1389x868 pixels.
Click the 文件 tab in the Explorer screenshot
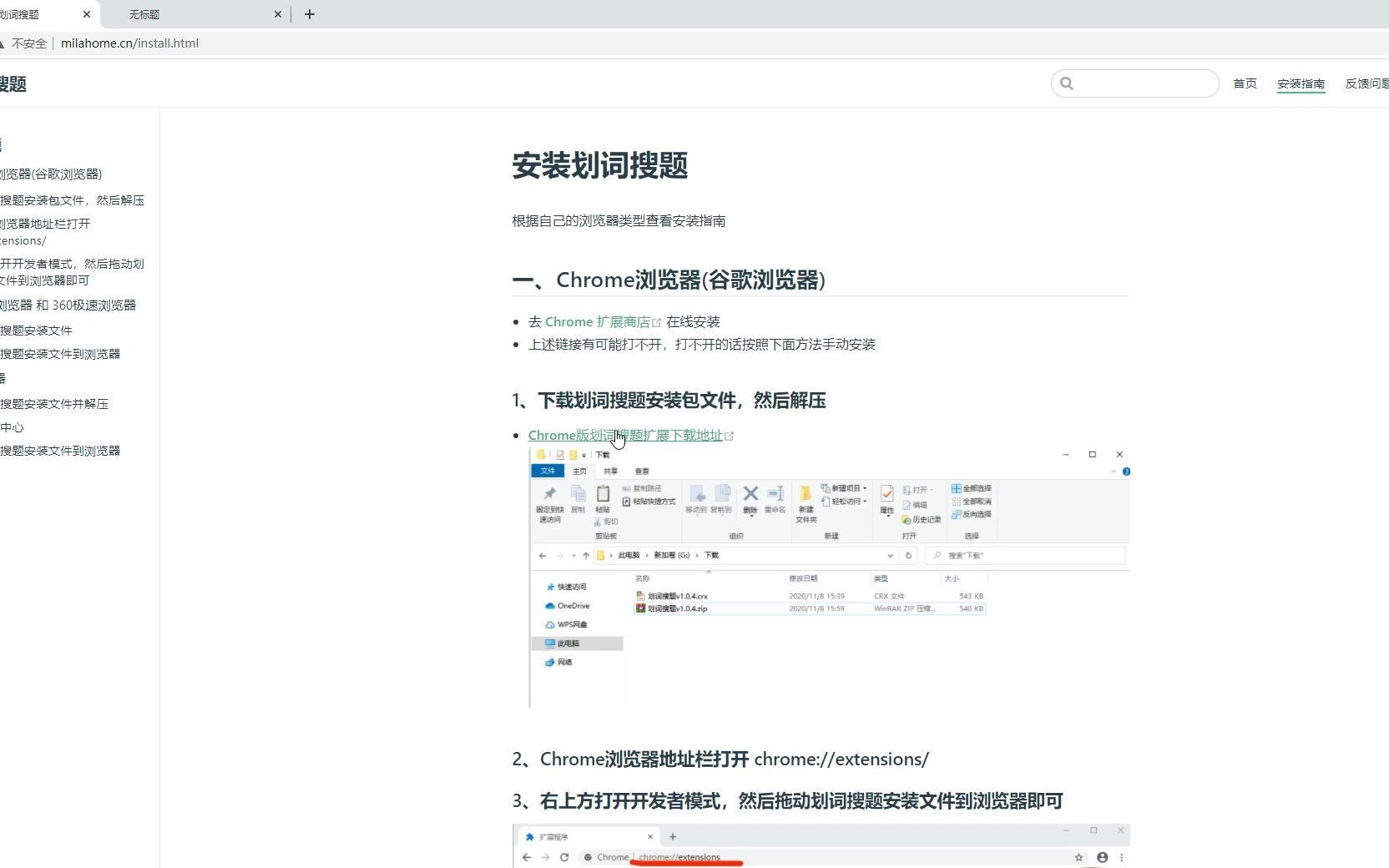[548, 471]
